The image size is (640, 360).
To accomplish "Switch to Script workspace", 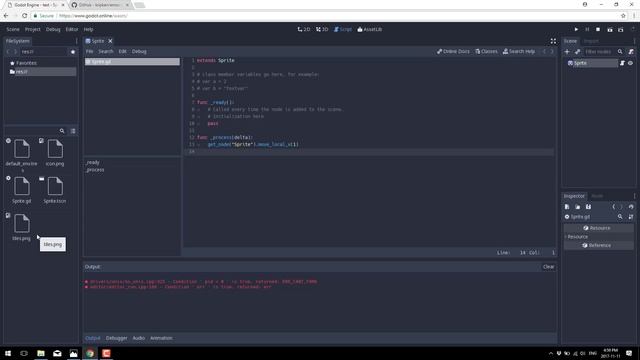I will click(343, 29).
